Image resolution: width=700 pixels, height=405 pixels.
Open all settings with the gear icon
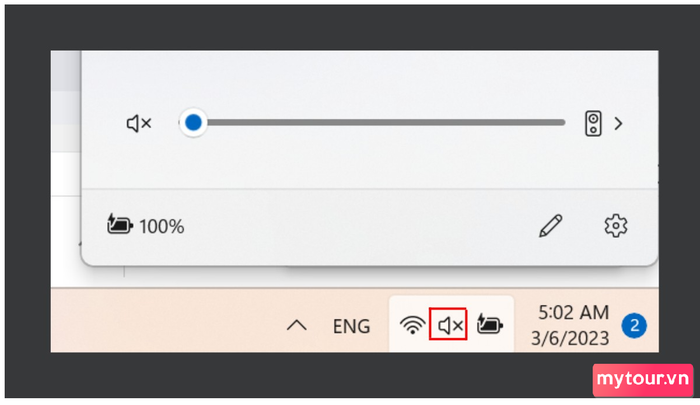pos(616,225)
